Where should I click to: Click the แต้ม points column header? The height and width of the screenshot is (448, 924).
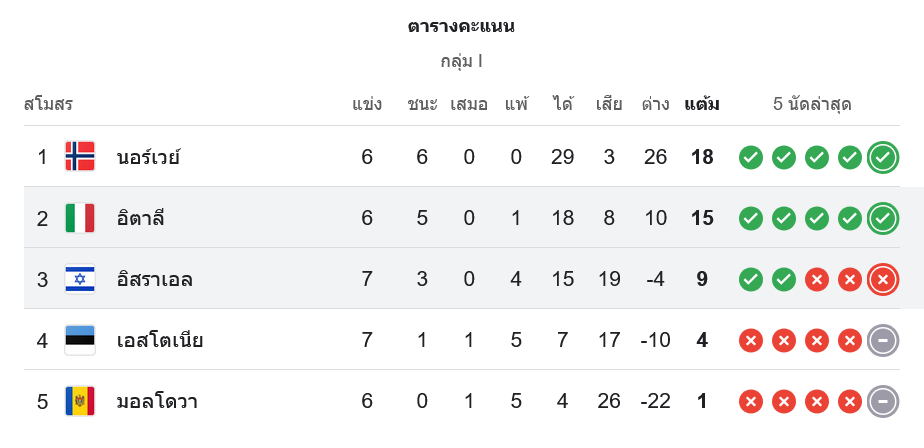702,104
